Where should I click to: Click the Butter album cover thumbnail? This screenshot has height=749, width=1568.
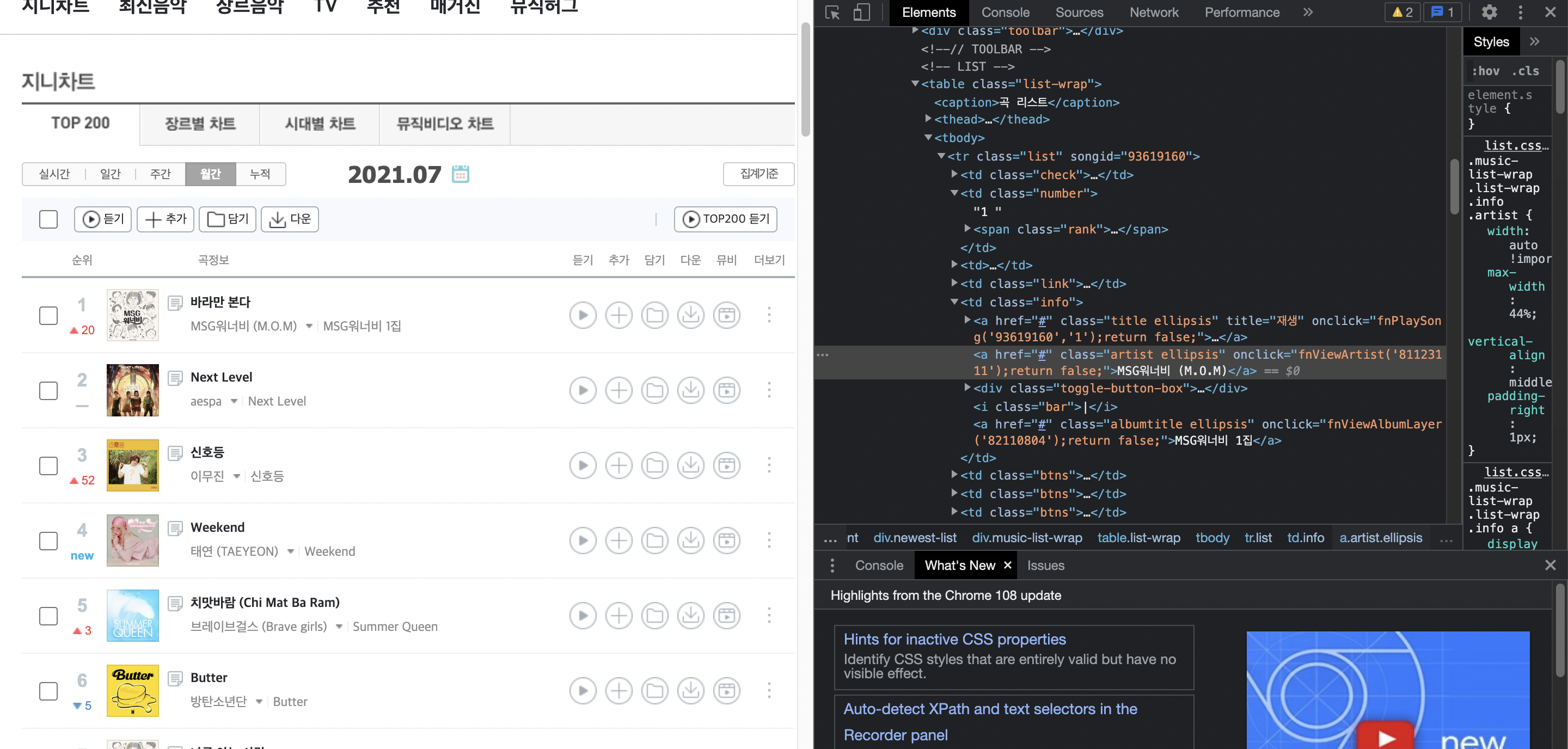click(x=132, y=691)
